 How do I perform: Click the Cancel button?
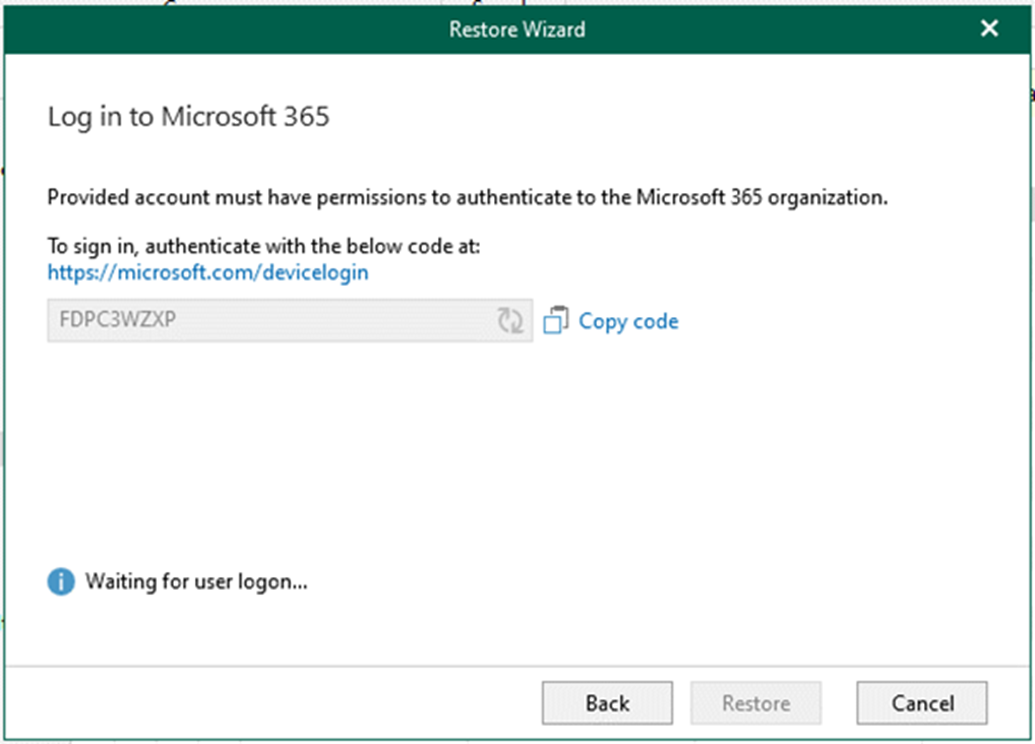click(x=920, y=703)
